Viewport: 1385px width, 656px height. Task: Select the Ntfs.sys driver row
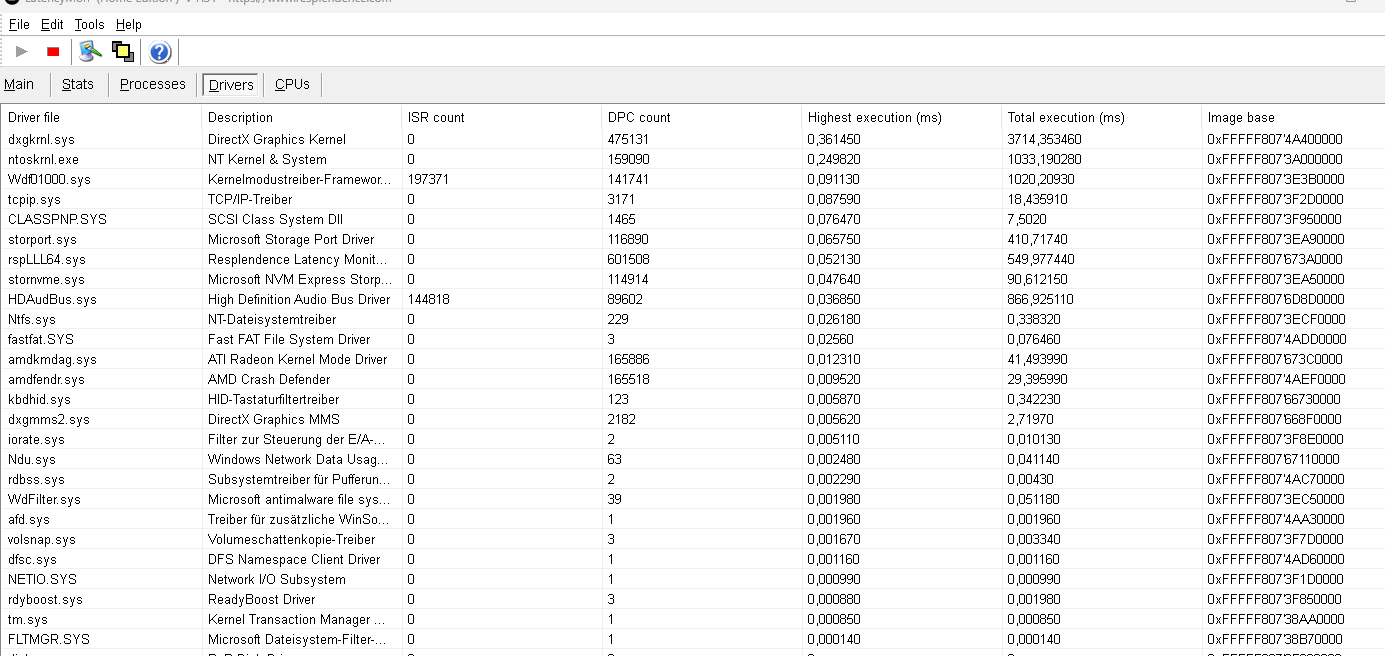pyautogui.click(x=693, y=319)
